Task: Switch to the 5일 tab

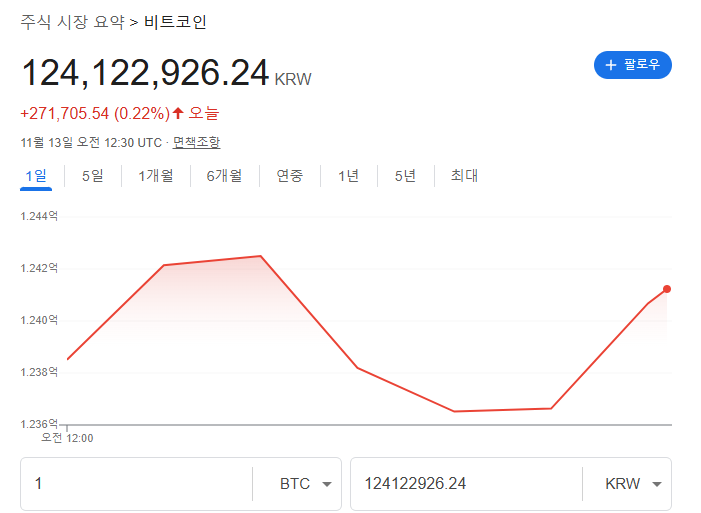Action: click(x=92, y=176)
